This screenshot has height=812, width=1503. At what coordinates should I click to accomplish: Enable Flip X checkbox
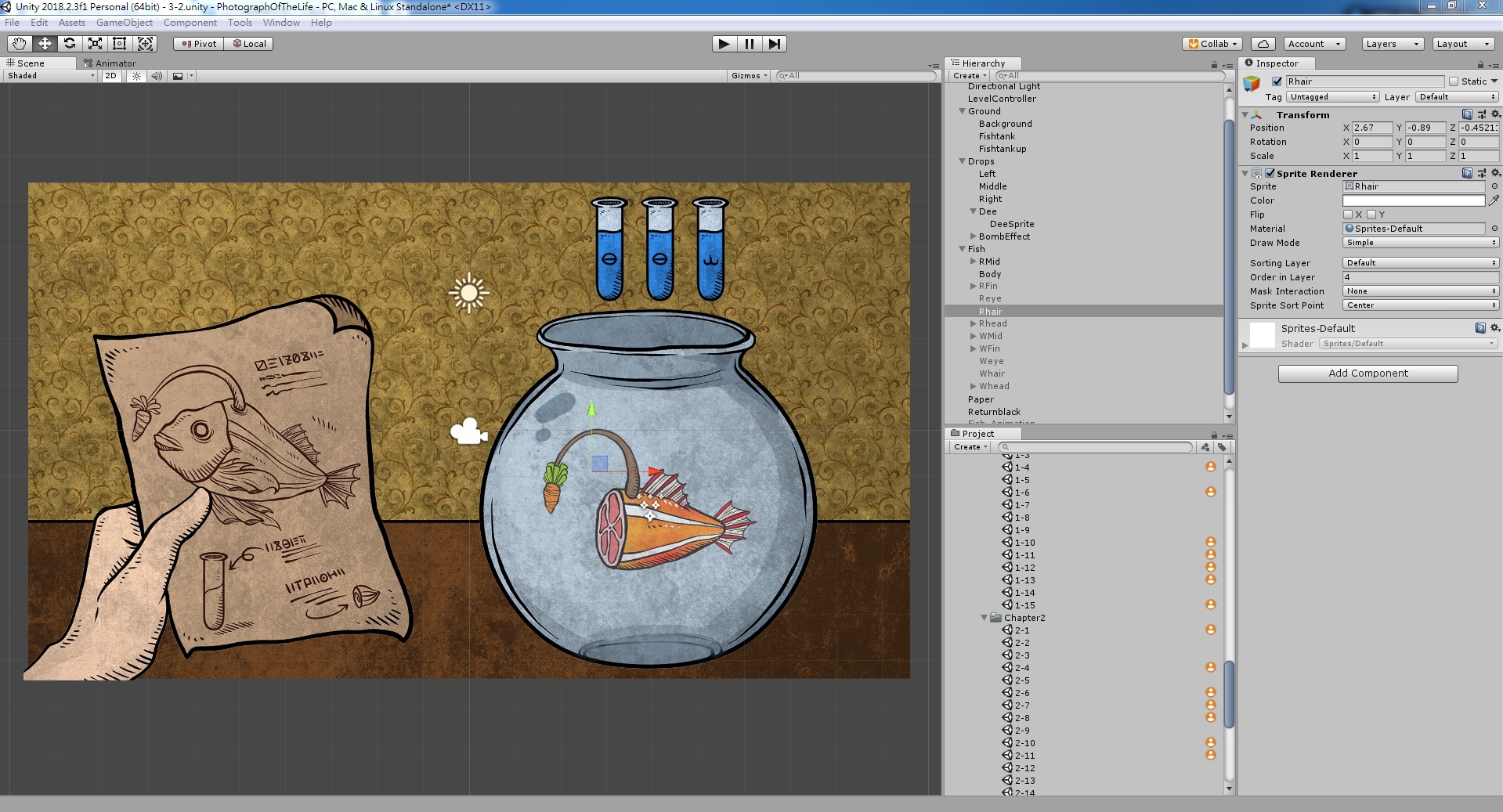1348,215
